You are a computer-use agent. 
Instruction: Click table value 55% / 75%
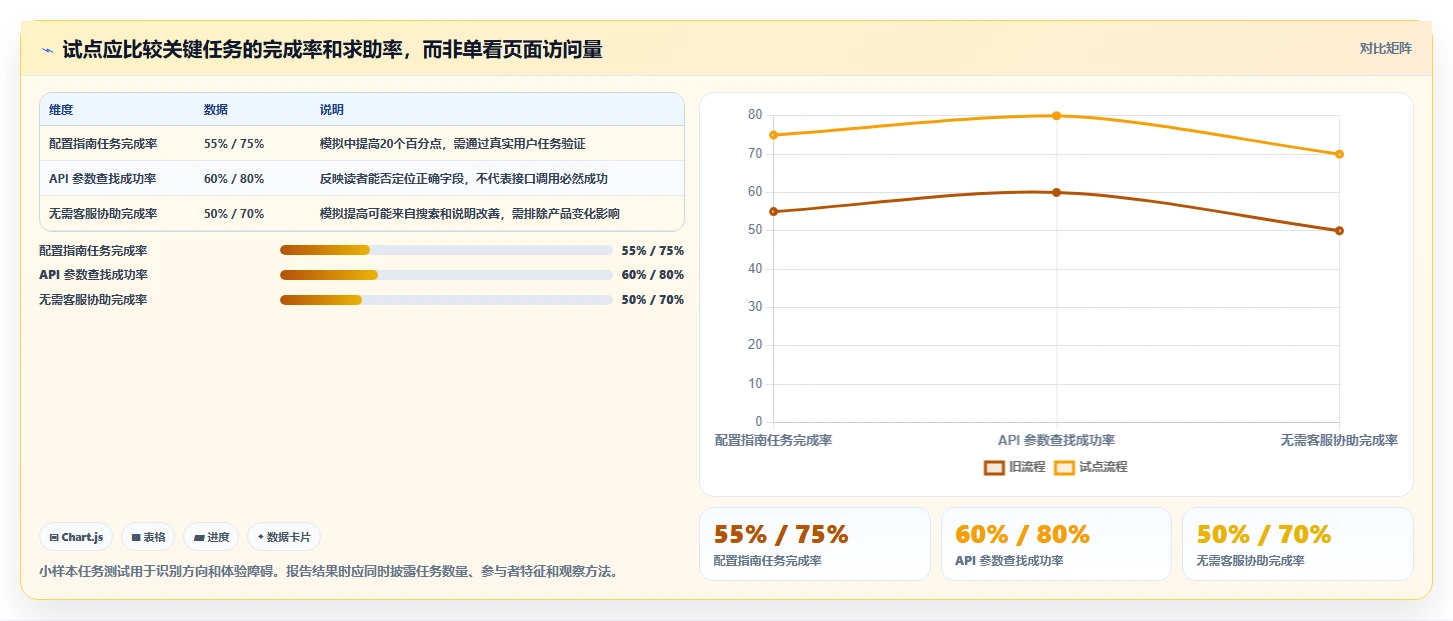[x=234, y=144]
